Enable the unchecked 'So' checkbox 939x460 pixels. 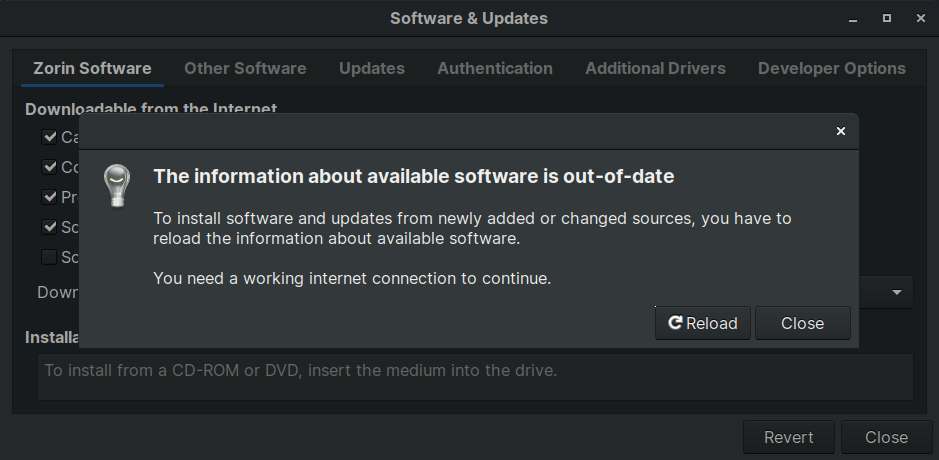pos(49,257)
